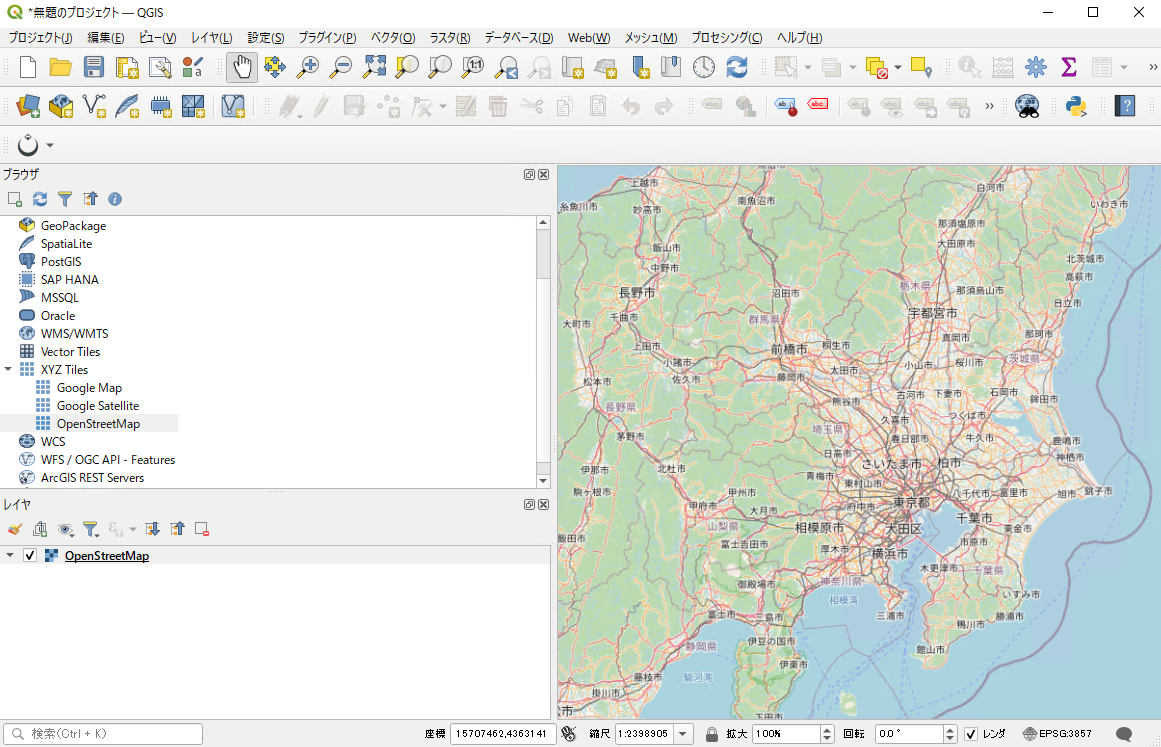Show hidden items on the top toolbar overflow
Screen dimensions: 1161x747
[x=1153, y=67]
